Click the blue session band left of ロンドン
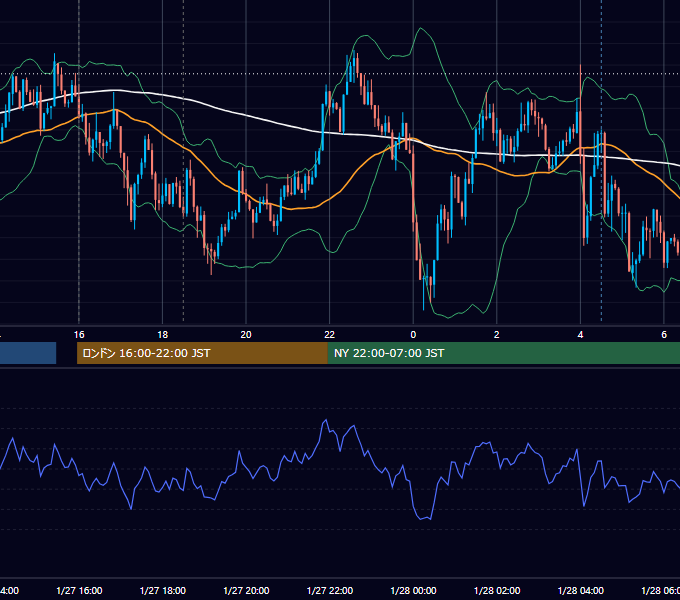 pos(28,353)
